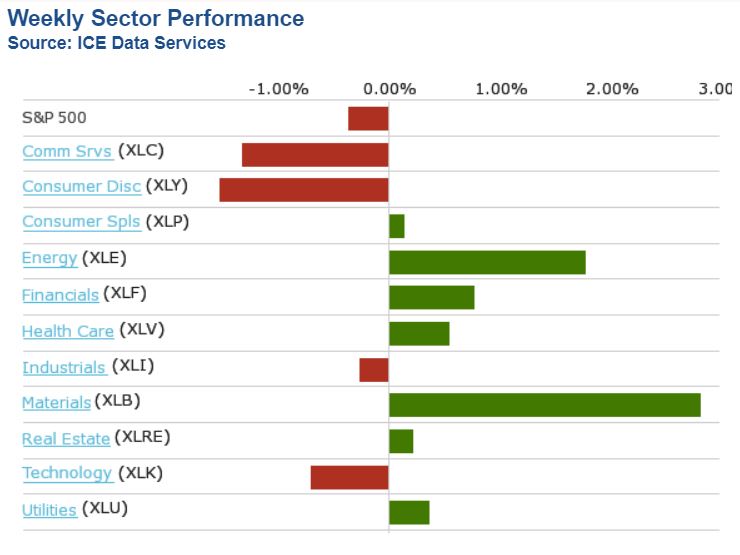
Task: Click the red S&P 500 bar
Action: (x=368, y=118)
